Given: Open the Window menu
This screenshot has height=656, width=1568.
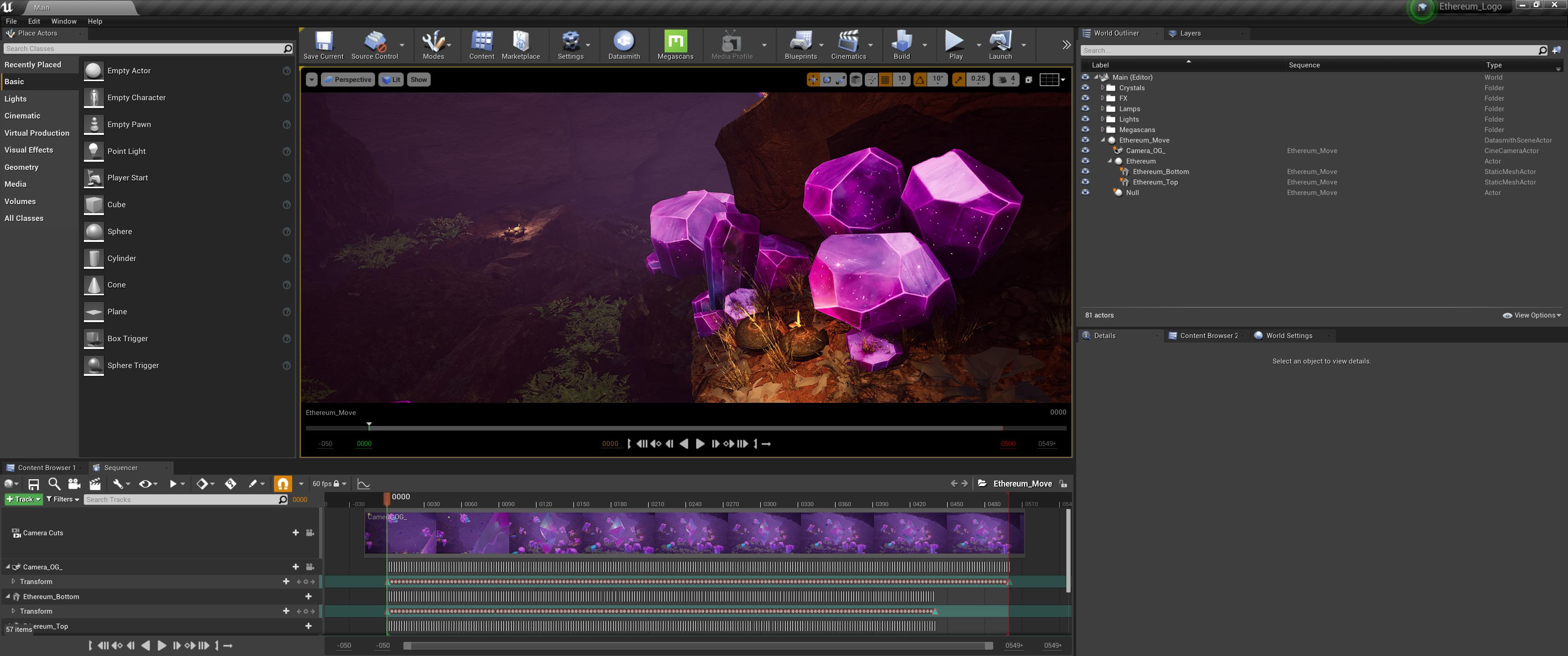Looking at the screenshot, I should tap(63, 21).
